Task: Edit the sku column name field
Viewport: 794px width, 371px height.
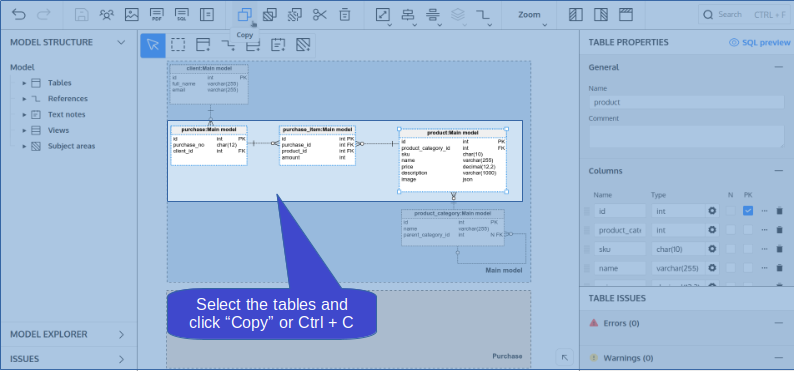Action: 620,249
